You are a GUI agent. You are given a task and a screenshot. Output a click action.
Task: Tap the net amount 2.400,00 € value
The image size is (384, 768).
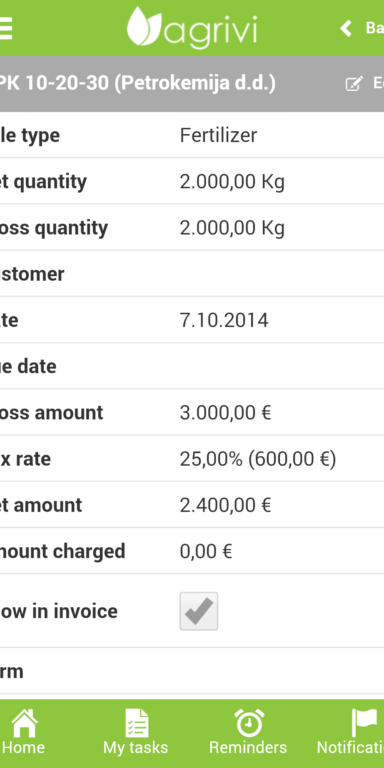(x=225, y=505)
